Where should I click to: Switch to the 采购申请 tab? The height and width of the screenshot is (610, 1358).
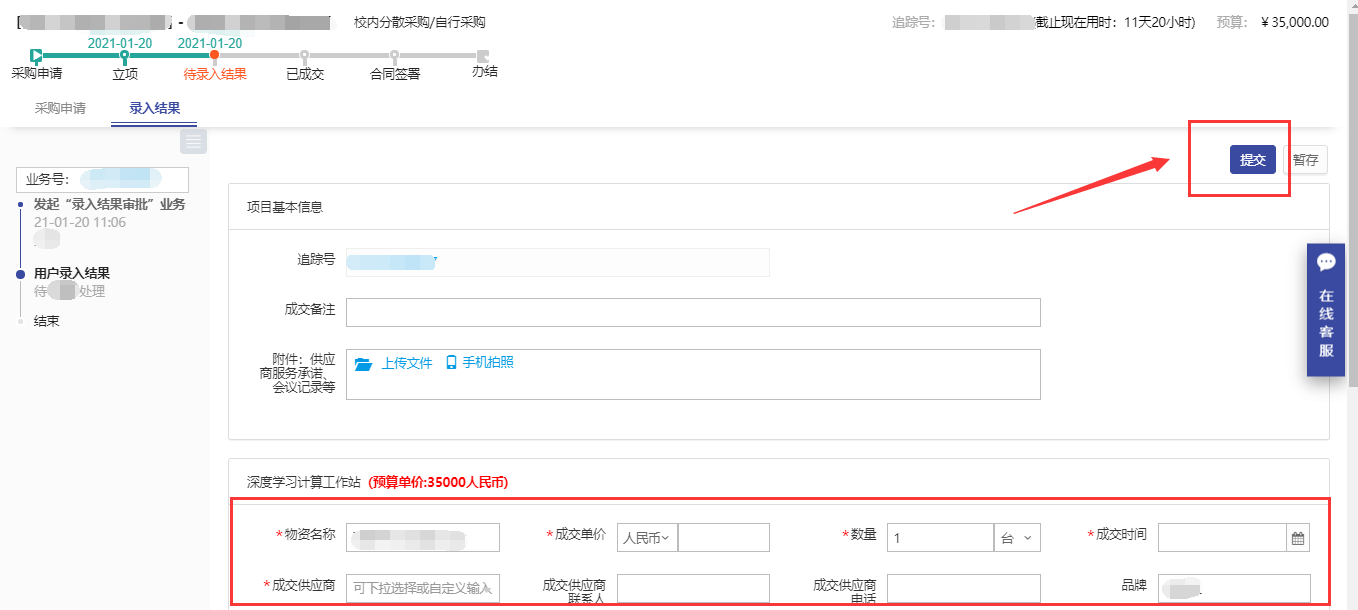[60, 108]
